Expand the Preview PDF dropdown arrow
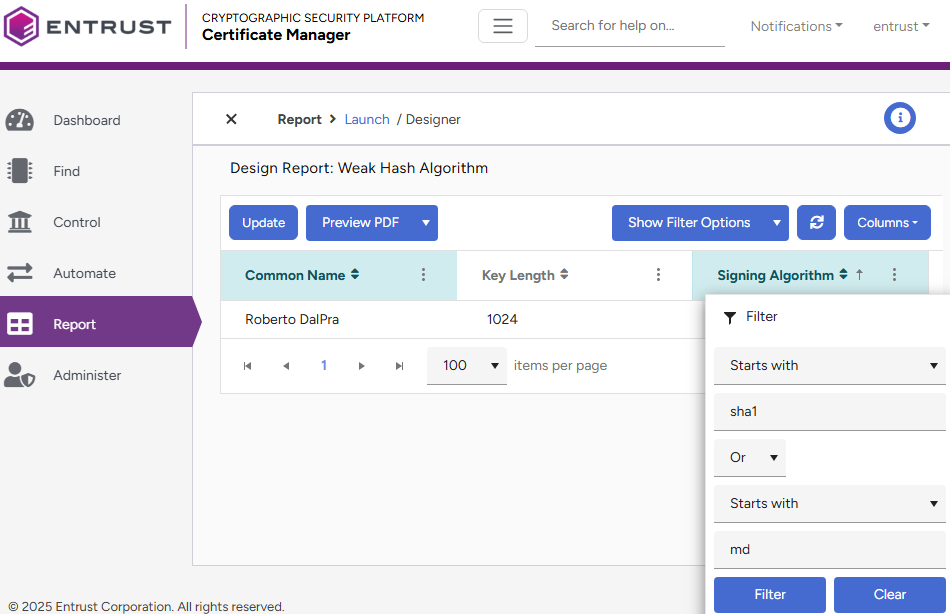Screen dimensions: 950x614 (425, 223)
